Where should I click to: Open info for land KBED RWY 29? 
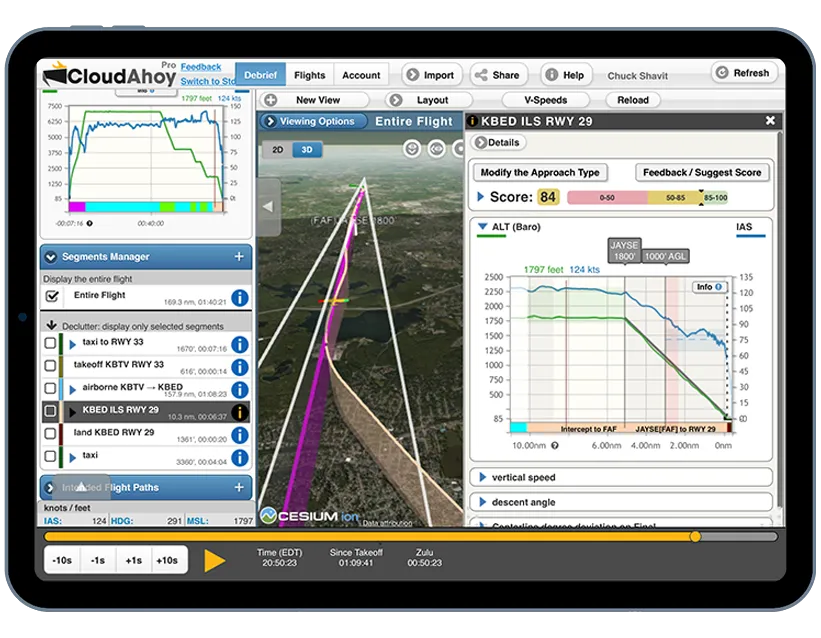point(240,435)
